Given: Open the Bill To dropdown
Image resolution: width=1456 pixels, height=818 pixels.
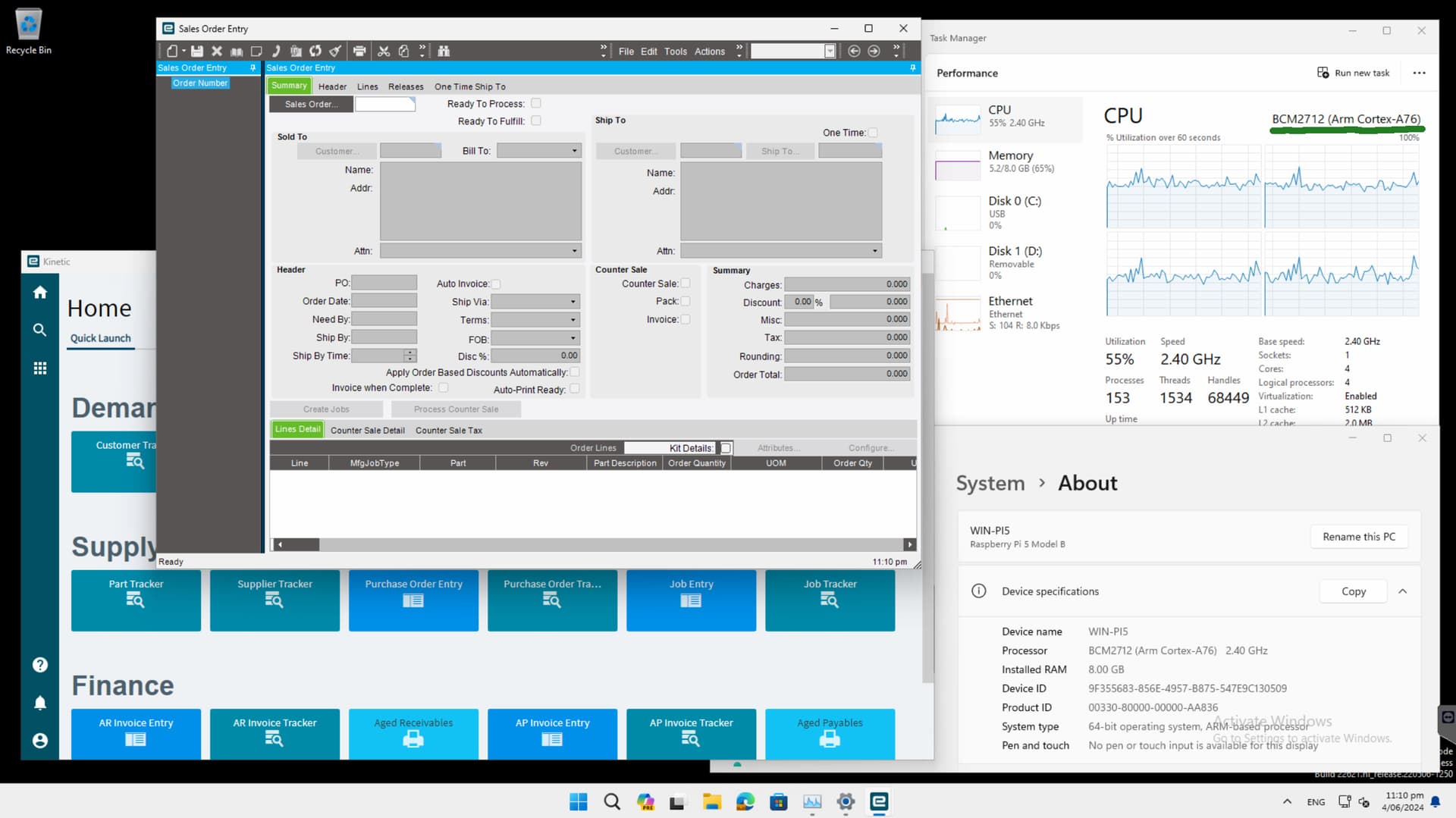Looking at the screenshot, I should pos(574,151).
